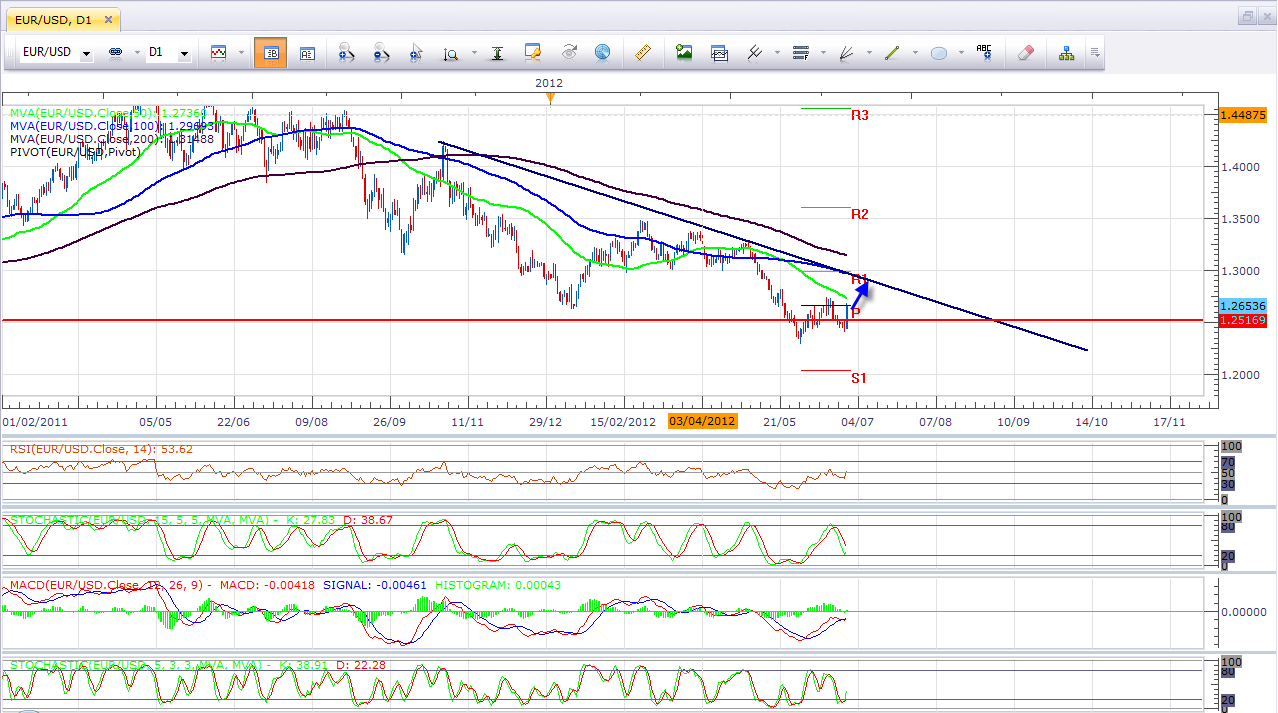1278x713 pixels.
Task: Click the link charts chain icon
Action: click(x=114, y=52)
